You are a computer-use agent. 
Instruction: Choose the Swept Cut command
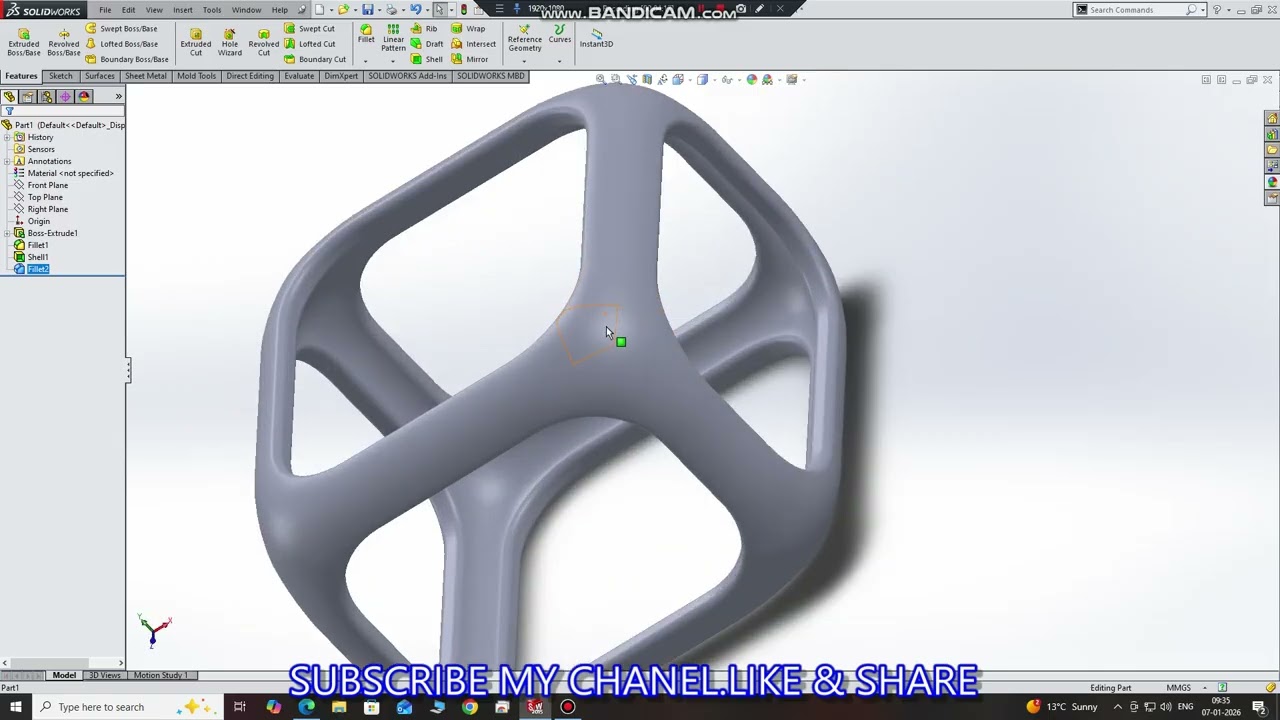click(x=310, y=29)
